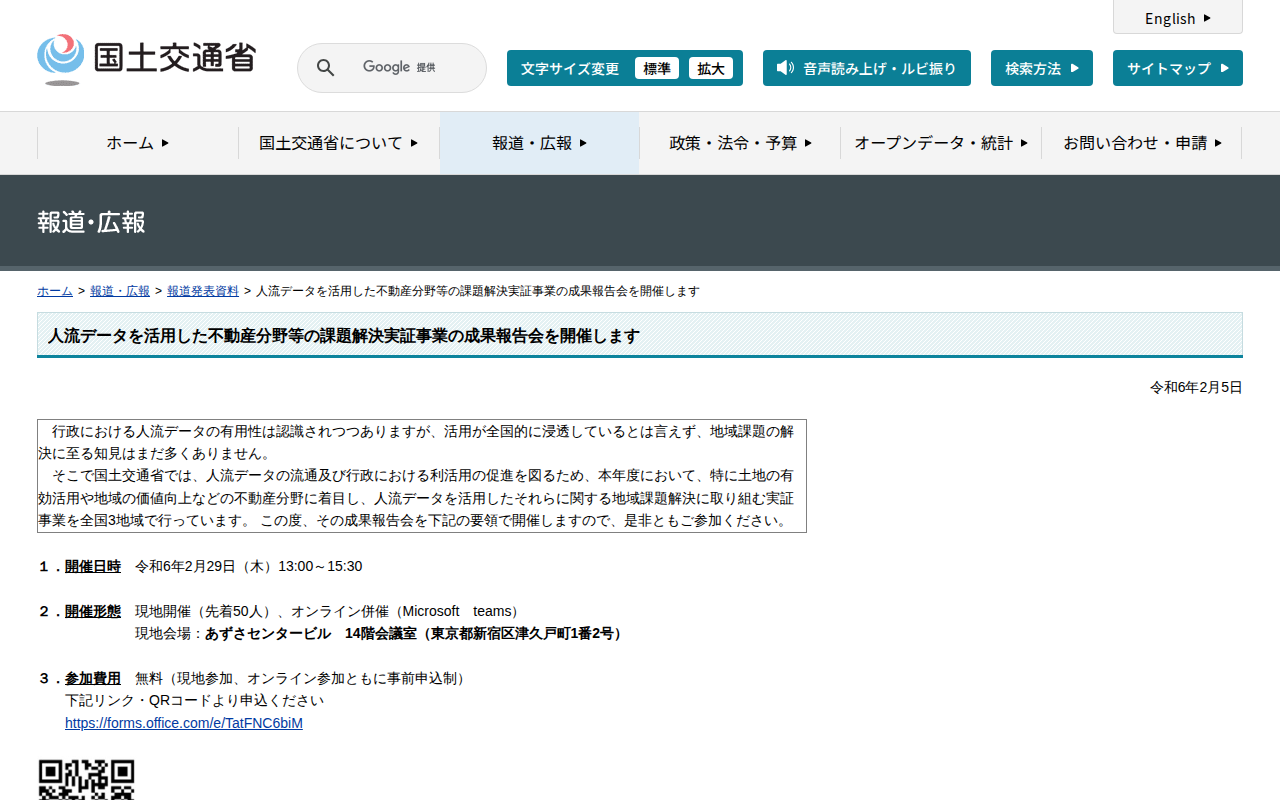Click the 文字サイズ変更 label
Image resolution: width=1280 pixels, height=800 pixels.
(x=570, y=68)
